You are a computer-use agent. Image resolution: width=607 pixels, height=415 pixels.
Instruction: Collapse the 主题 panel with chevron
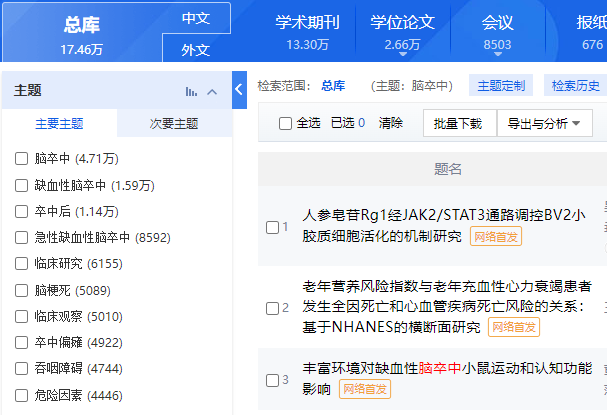click(212, 92)
